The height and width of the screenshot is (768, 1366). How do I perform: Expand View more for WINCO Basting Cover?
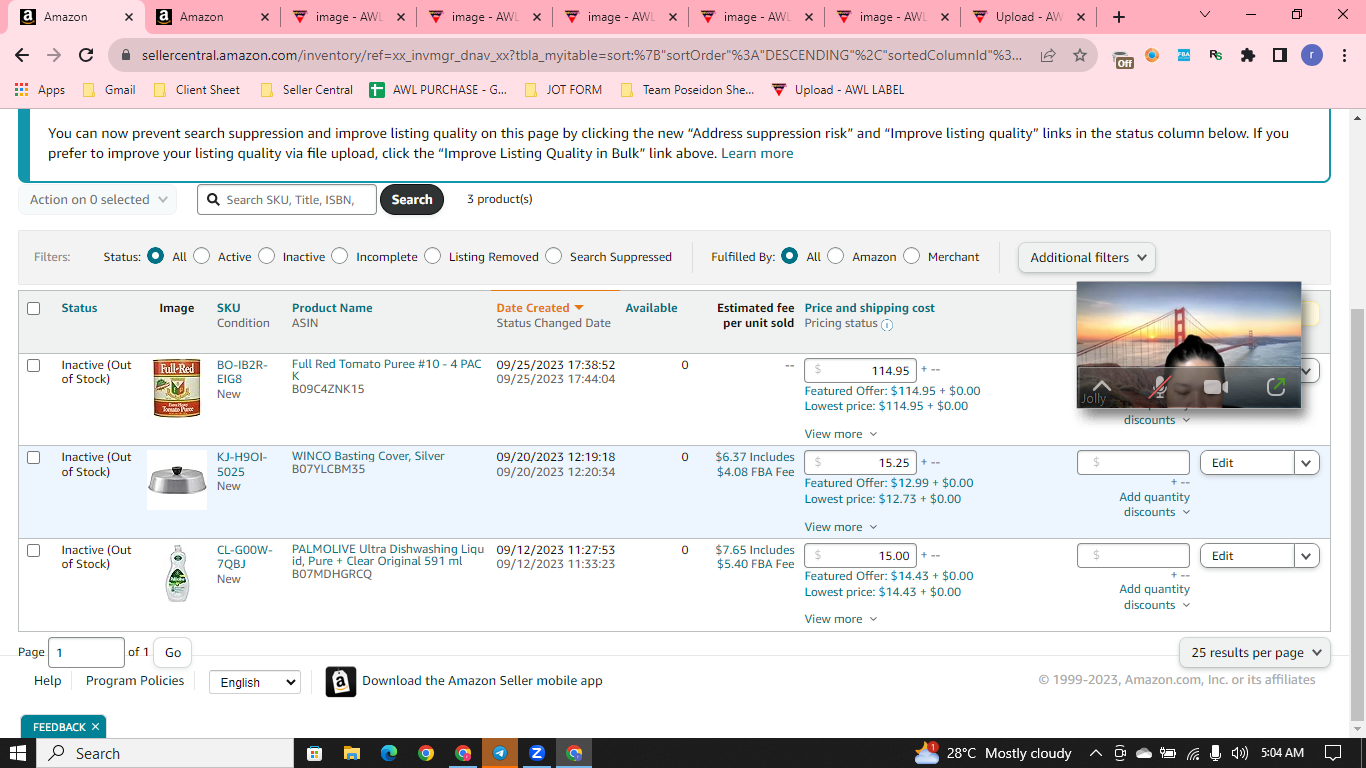pos(840,527)
